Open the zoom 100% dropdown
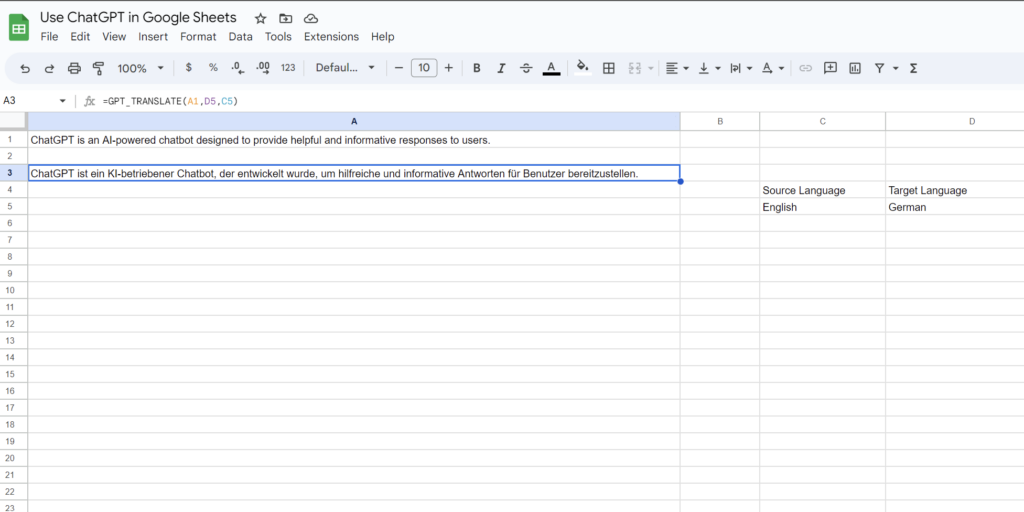This screenshot has width=1024, height=512. tap(138, 68)
